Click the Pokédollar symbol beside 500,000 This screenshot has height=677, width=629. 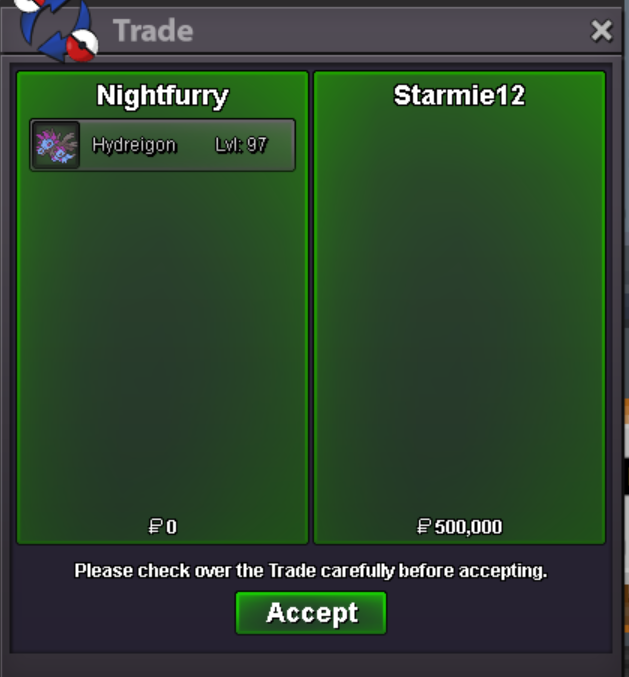[x=424, y=527]
